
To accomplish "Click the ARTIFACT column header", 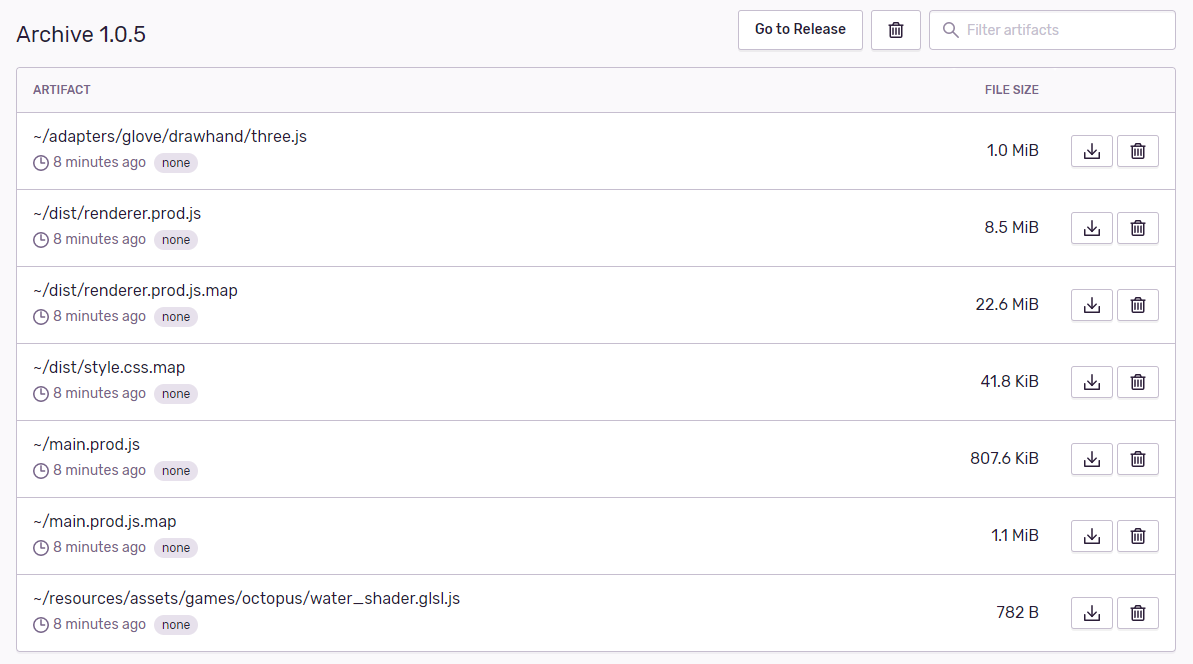I will (61, 89).
